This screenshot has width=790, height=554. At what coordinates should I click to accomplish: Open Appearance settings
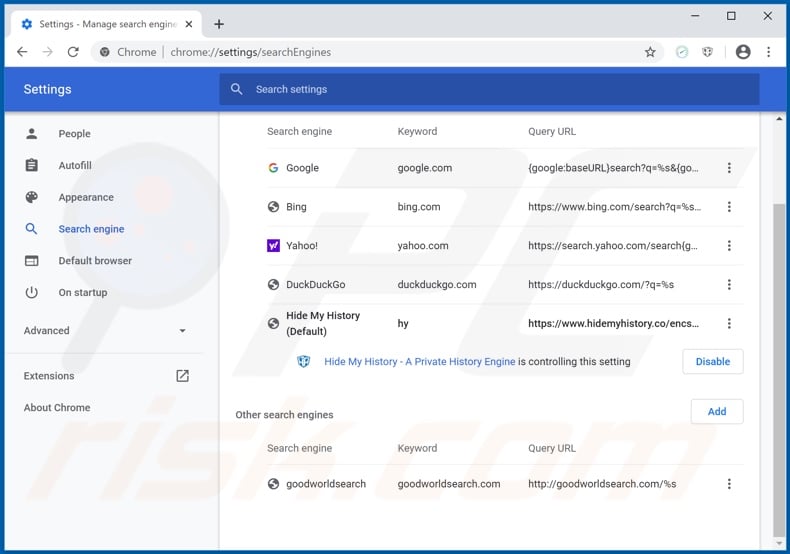coord(86,197)
